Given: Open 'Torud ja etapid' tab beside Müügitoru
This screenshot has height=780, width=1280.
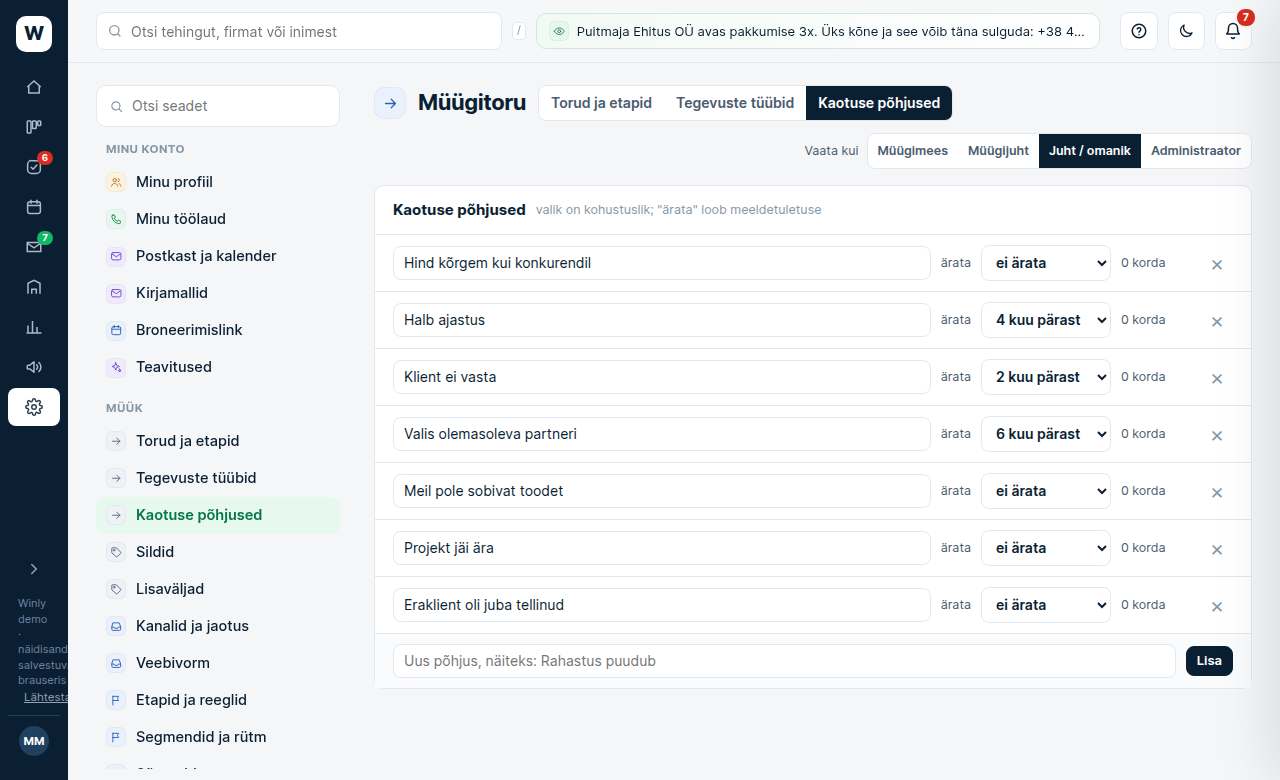Looking at the screenshot, I should click(x=602, y=103).
